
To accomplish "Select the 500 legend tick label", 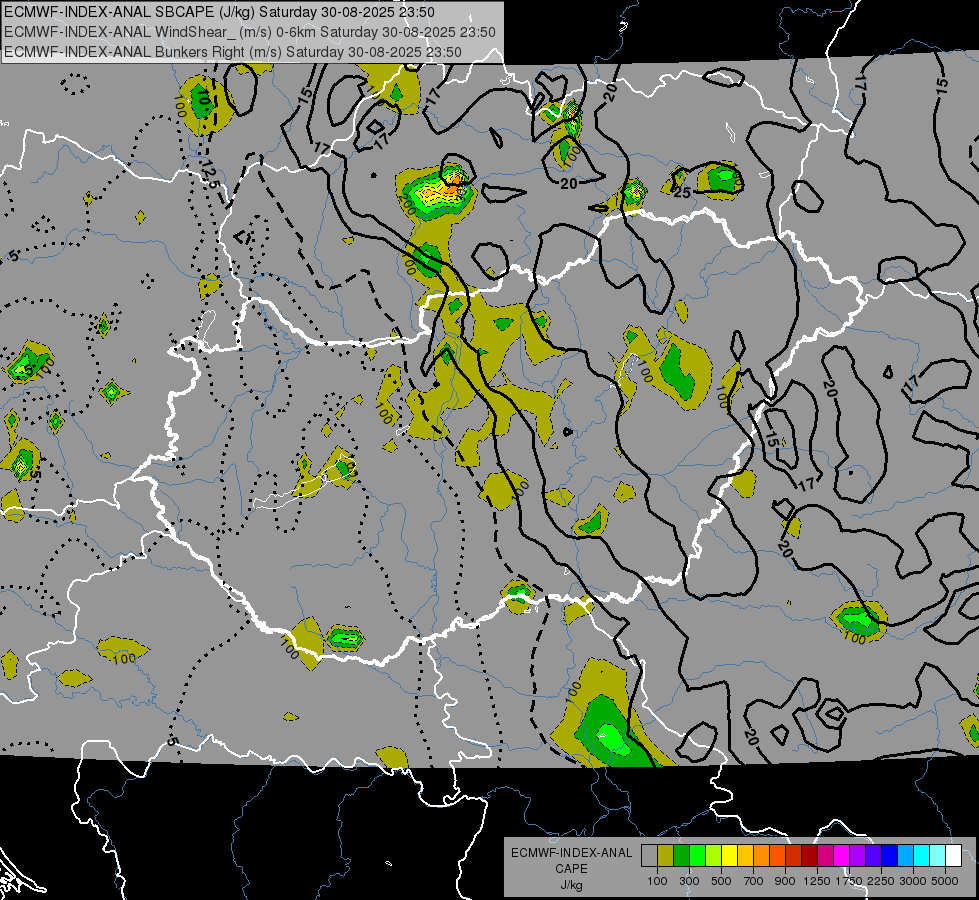I will 721,881.
